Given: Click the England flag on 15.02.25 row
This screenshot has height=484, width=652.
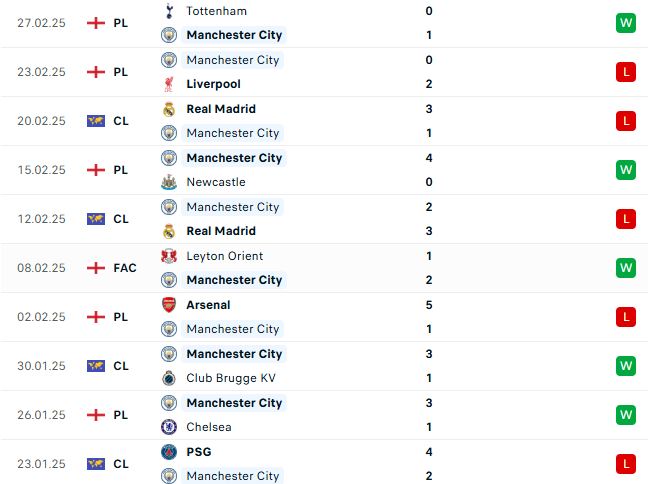Looking at the screenshot, I should coord(96,170).
